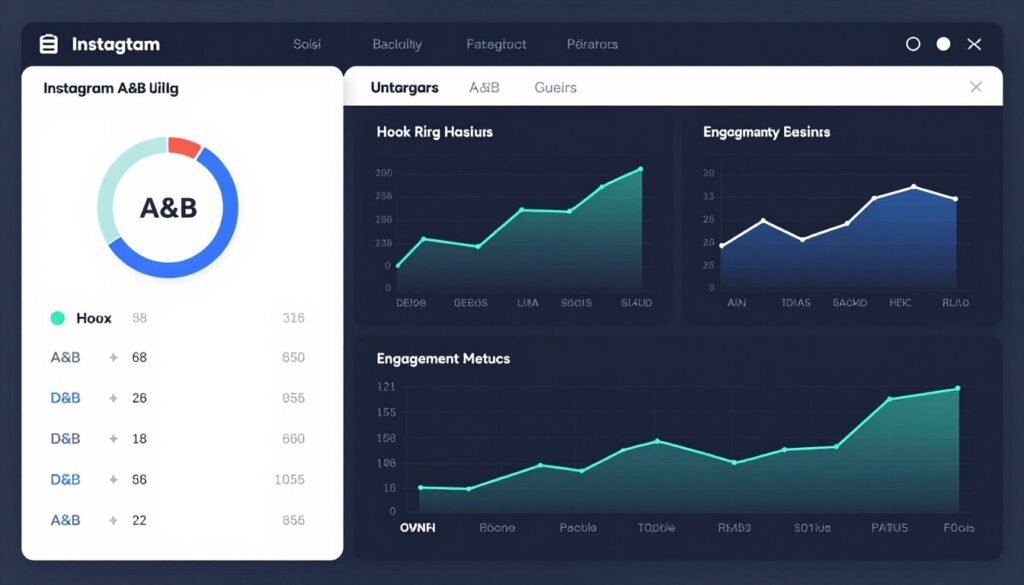Click the Hook Rirg Haslurs chart title

[434, 132]
